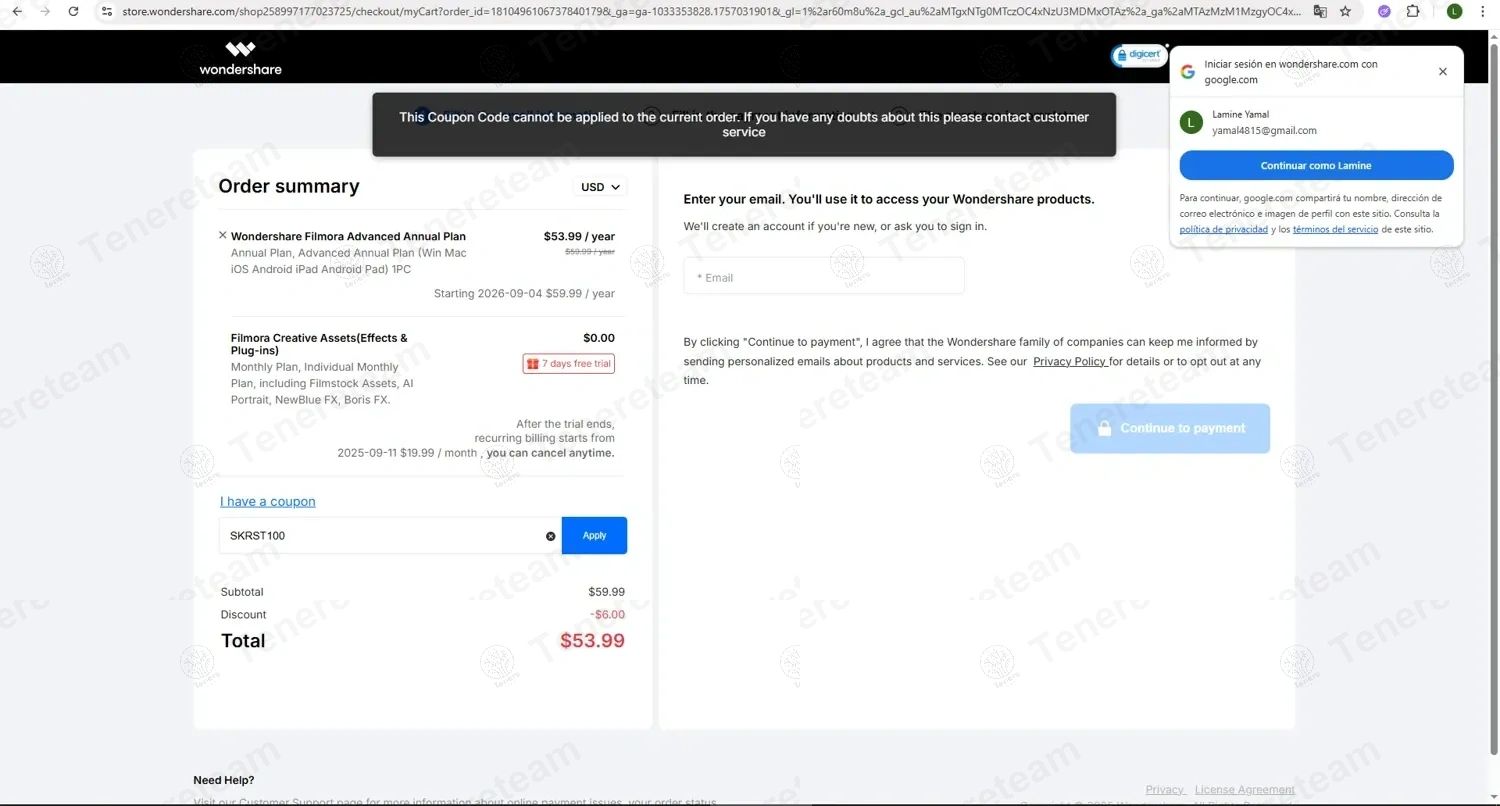
Task: Reload the page with refresh icon
Action: (73, 11)
